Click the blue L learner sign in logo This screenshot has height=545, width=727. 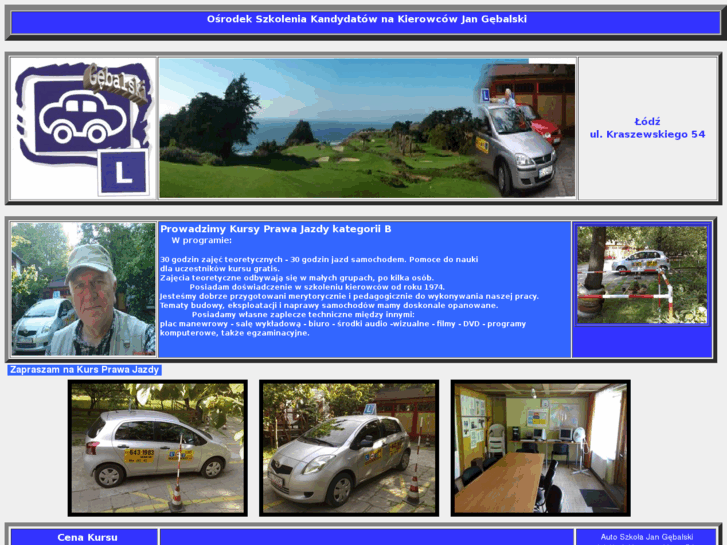point(123,172)
